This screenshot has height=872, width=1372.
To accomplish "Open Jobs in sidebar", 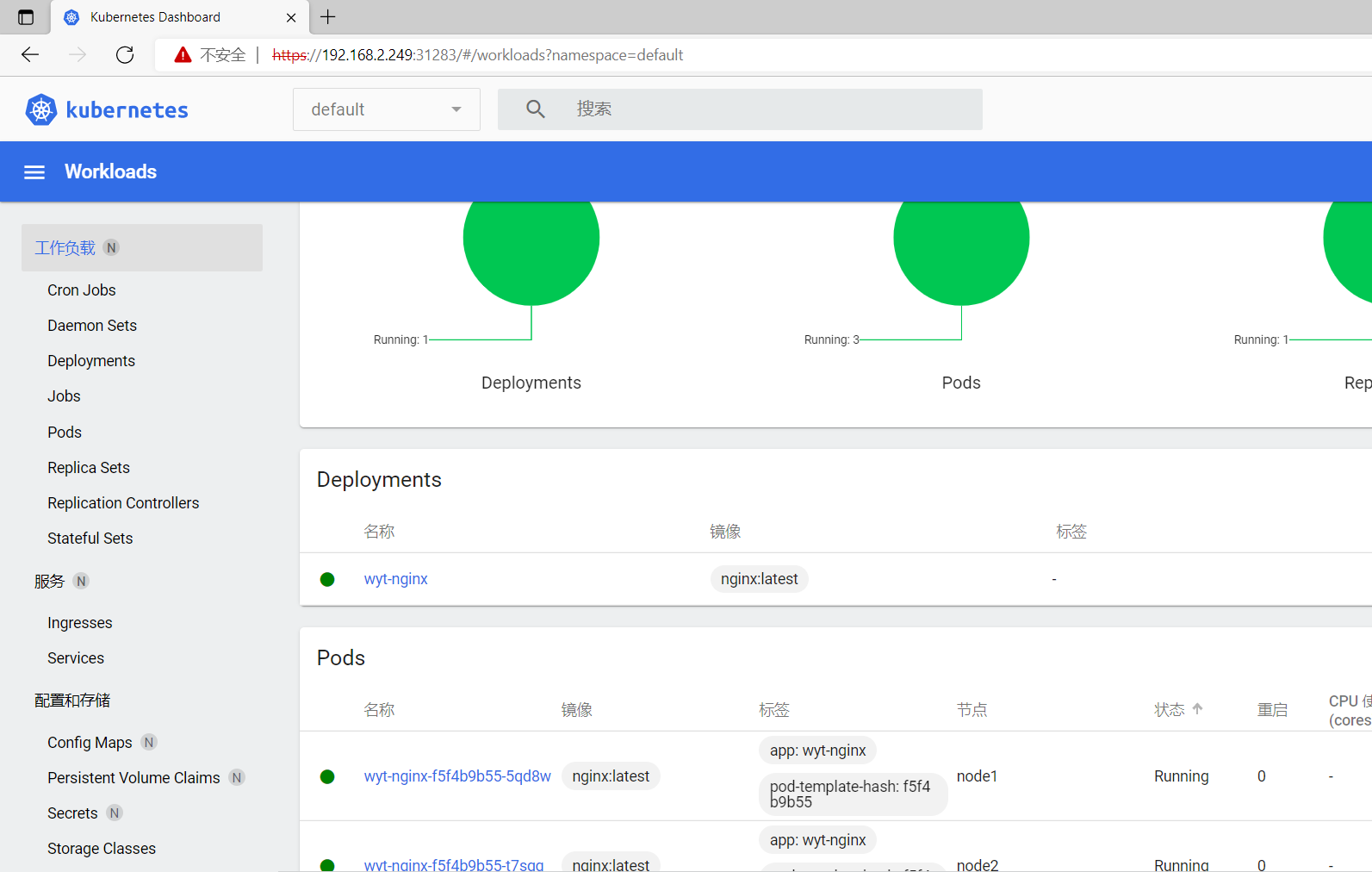I will click(64, 396).
